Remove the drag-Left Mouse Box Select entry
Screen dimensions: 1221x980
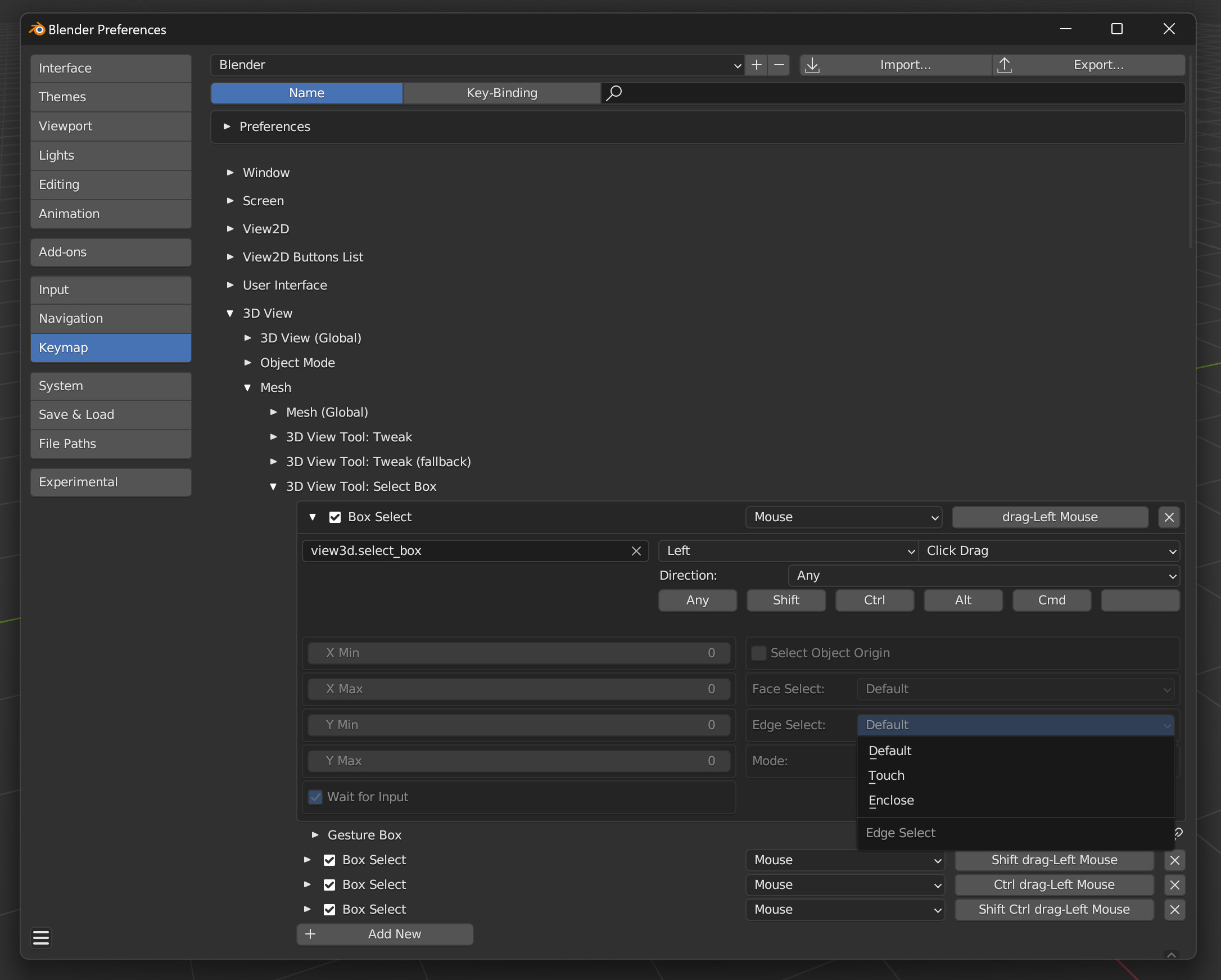pos(1168,517)
